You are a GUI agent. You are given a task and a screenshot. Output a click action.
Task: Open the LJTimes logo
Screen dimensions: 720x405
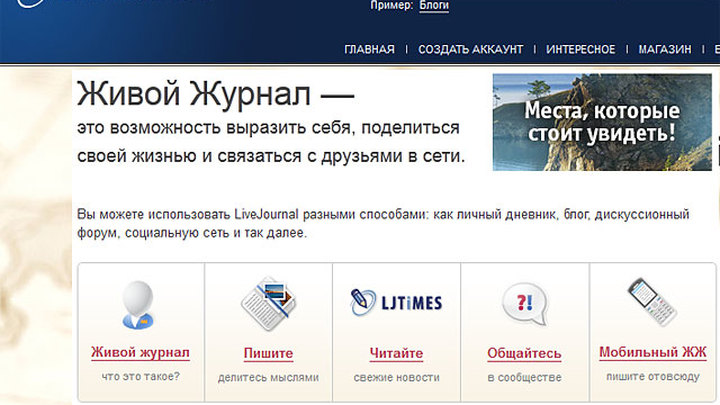coord(397,303)
